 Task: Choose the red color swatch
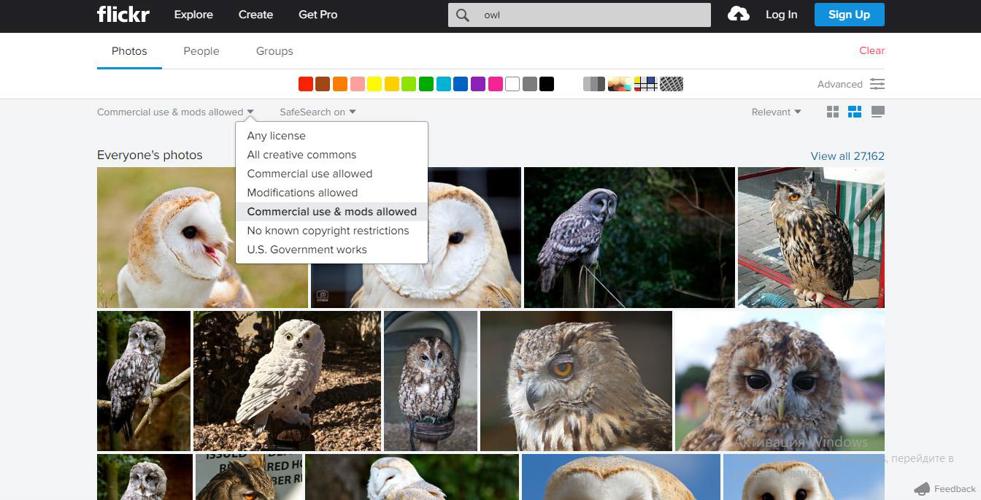pos(306,84)
